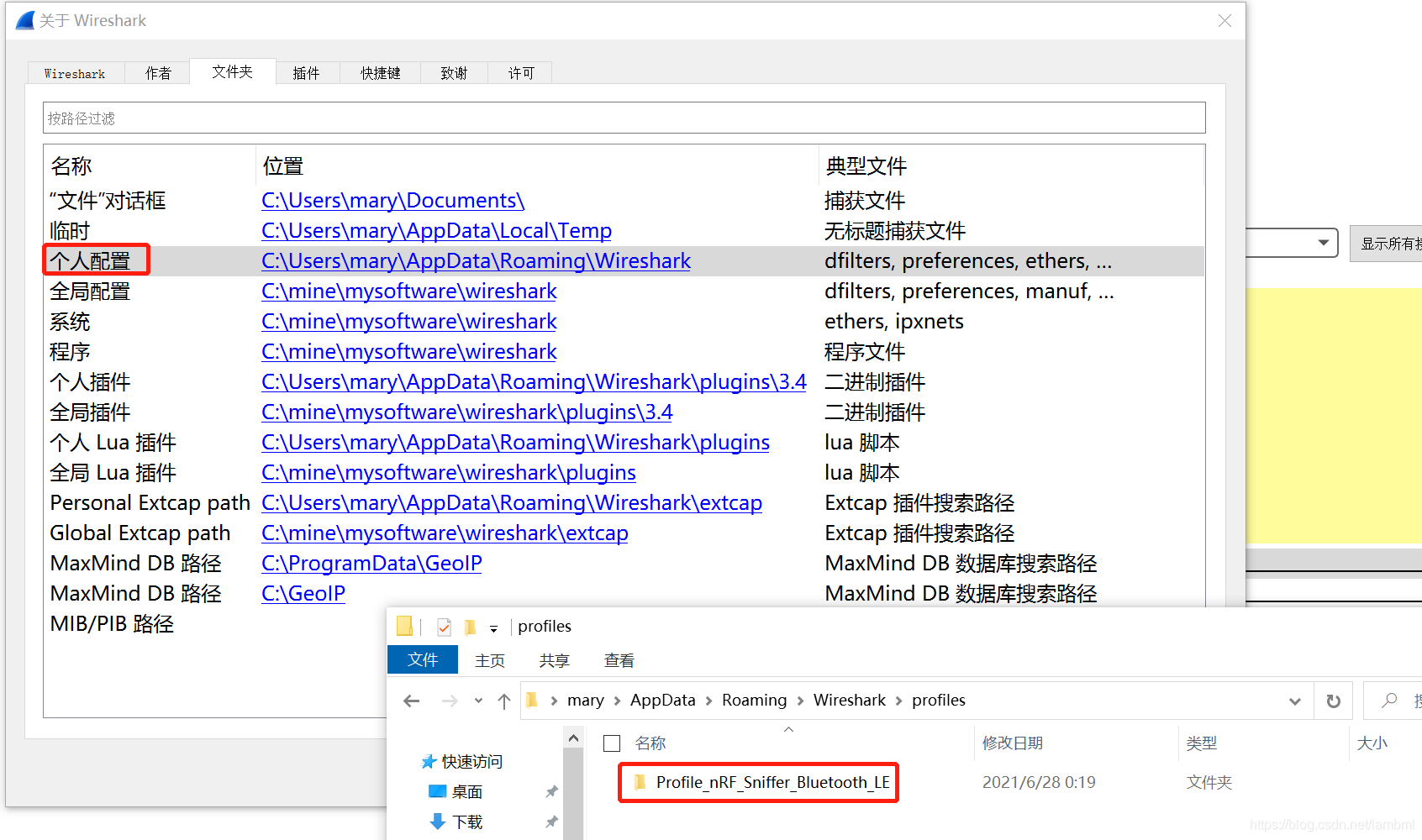This screenshot has height=840, width=1422.
Task: Sort by the 名称 column in Wireshark list
Action: (71, 166)
